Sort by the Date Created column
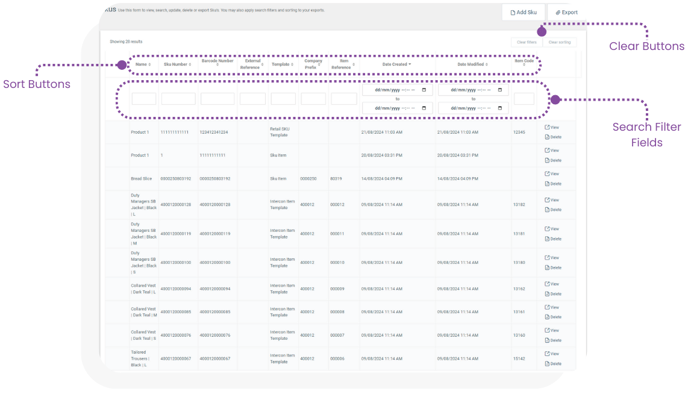This screenshot has width=688, height=394. 397,64
